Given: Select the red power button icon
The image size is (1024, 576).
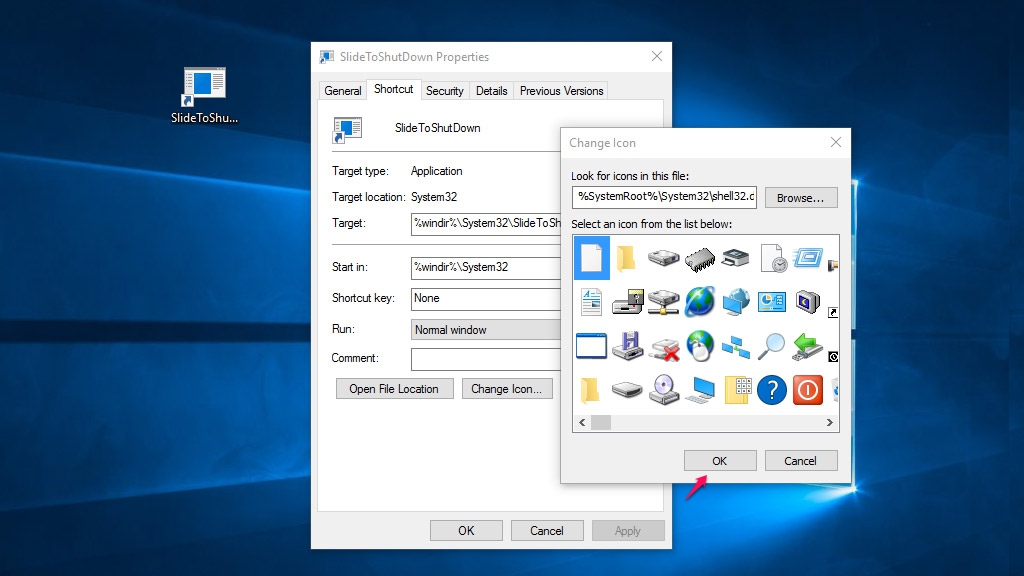Looking at the screenshot, I should pos(807,389).
